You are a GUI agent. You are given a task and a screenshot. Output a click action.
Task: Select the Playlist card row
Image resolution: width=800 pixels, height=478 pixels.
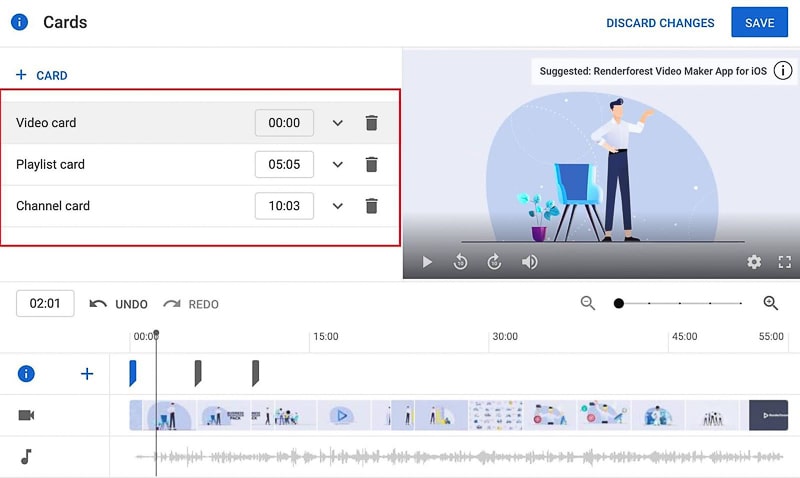[199, 164]
